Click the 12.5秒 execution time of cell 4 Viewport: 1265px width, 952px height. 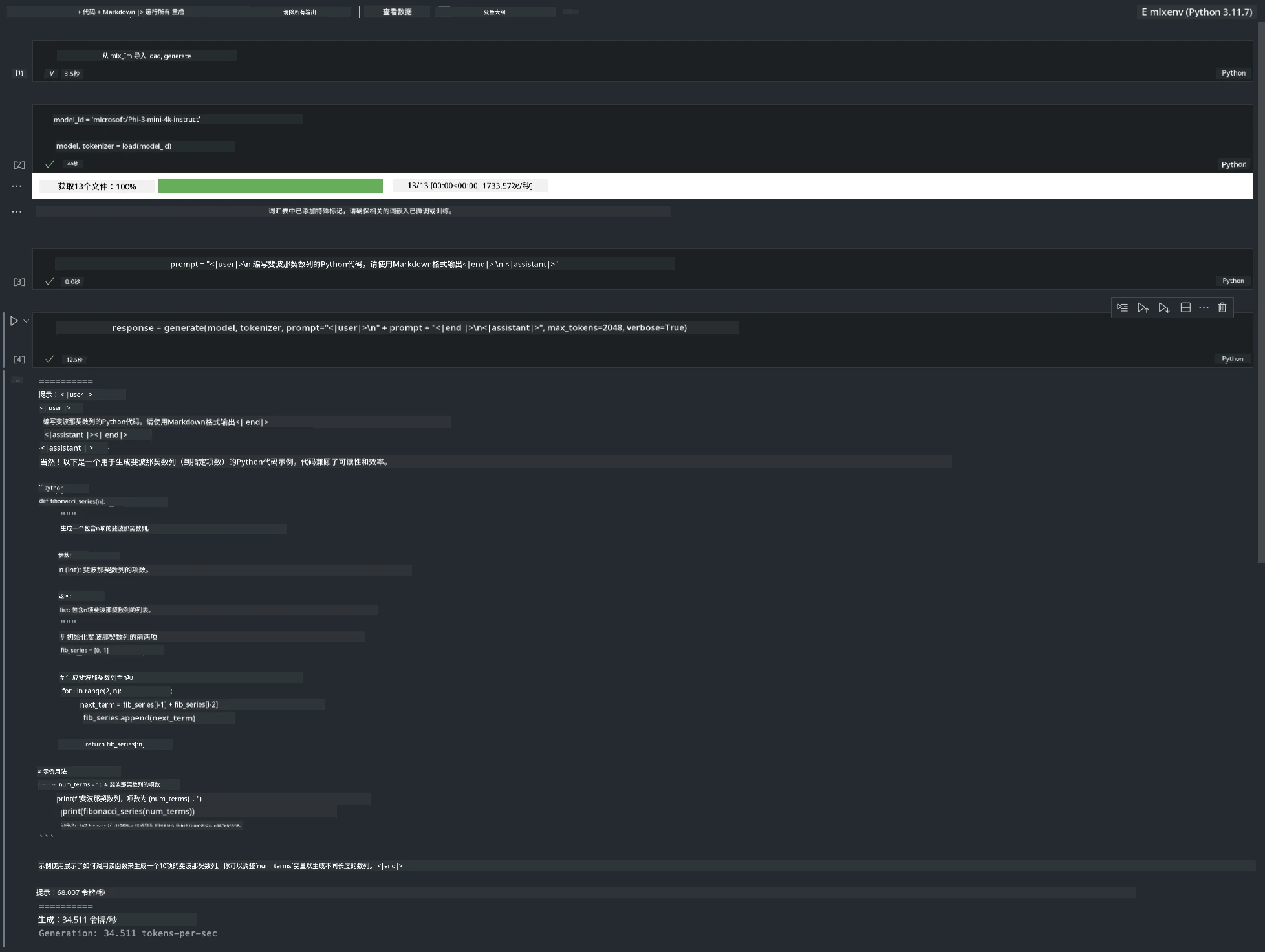pyautogui.click(x=74, y=360)
